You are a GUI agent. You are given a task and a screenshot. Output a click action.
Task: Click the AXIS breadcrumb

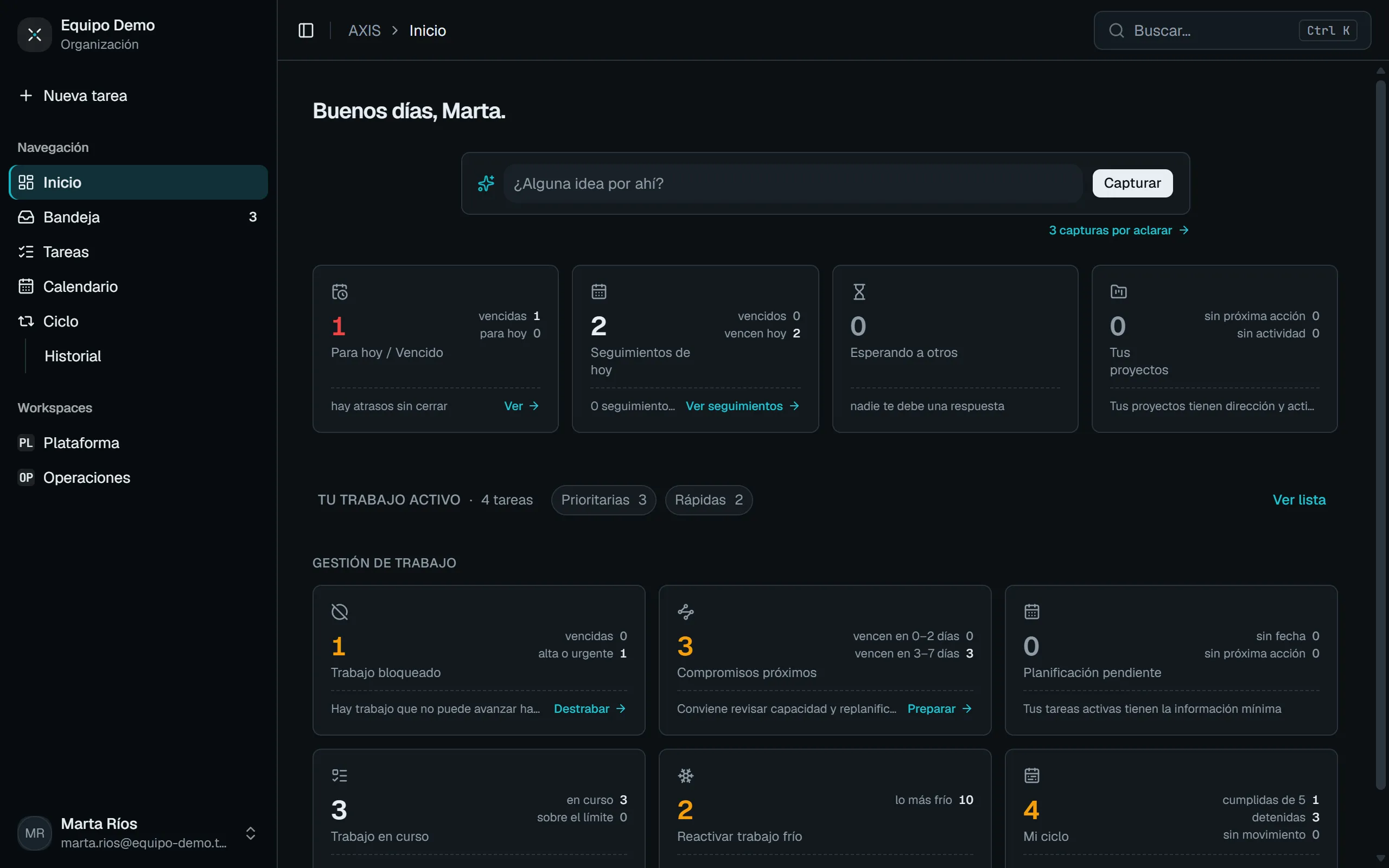365,30
